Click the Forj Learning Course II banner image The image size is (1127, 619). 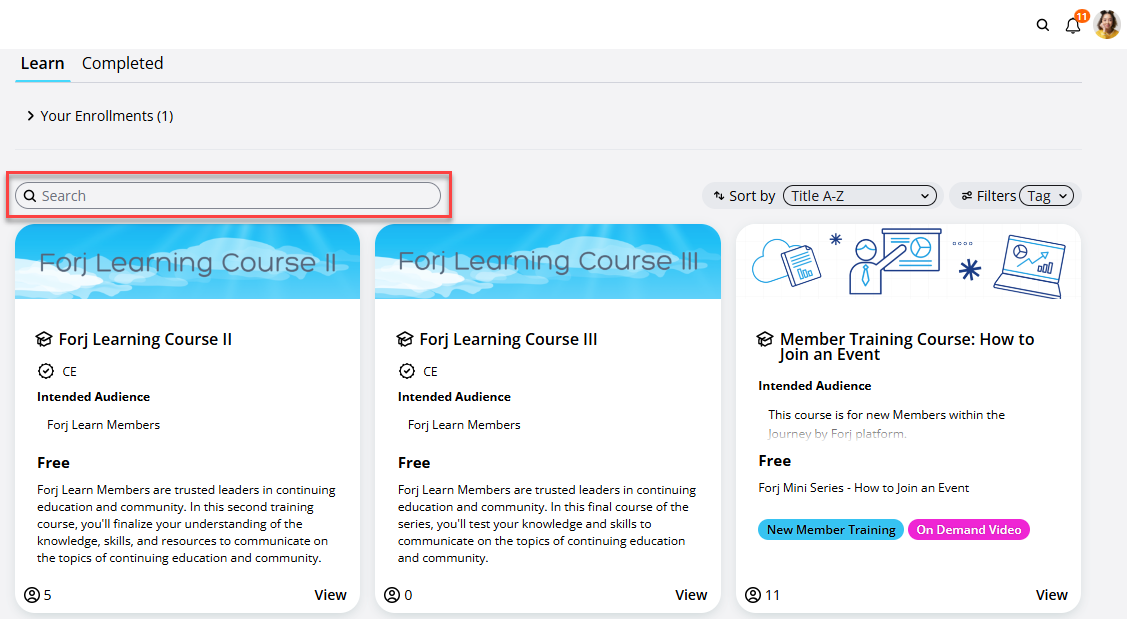pos(188,262)
